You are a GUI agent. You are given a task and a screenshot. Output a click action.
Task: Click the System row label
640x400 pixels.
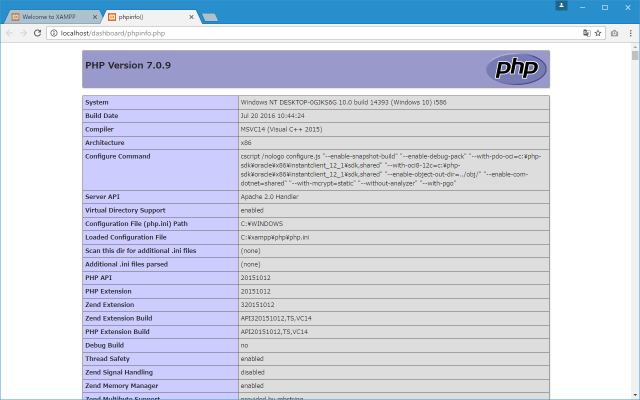click(97, 102)
